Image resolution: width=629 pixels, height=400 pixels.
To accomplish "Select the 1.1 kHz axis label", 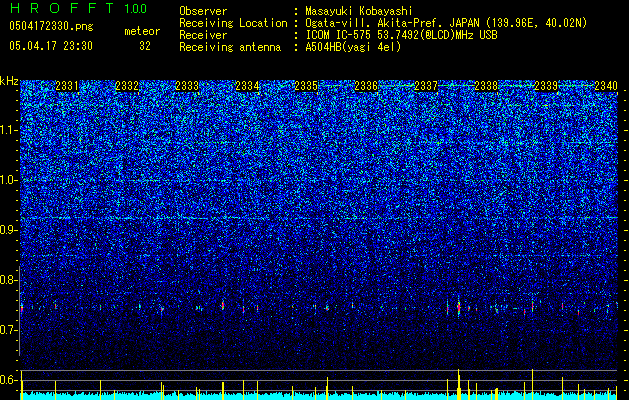I will point(9,130).
